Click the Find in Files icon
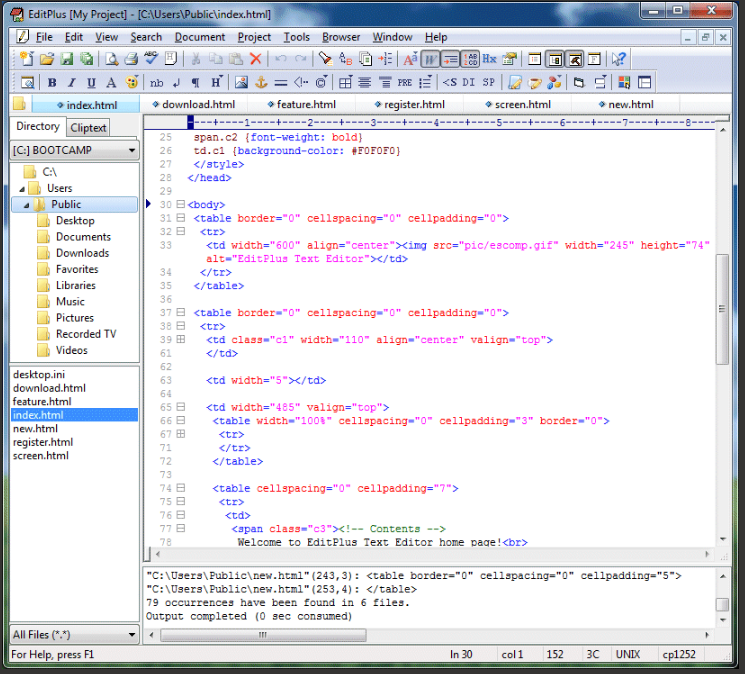Image resolution: width=745 pixels, height=674 pixels. coord(365,59)
